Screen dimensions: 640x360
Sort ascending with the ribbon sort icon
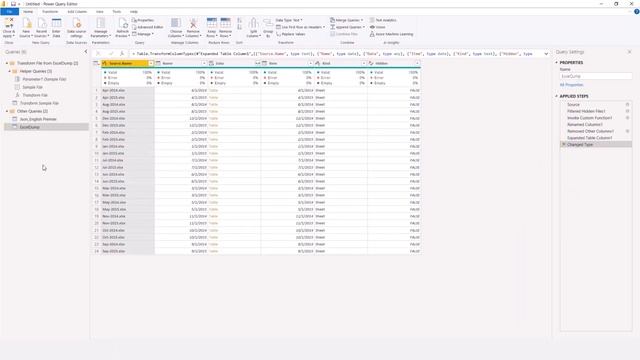coord(240,20)
